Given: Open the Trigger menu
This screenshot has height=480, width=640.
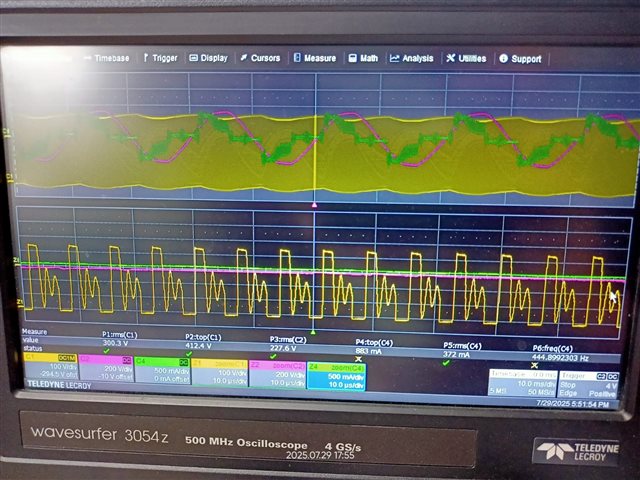Looking at the screenshot, I should click(x=160, y=58).
